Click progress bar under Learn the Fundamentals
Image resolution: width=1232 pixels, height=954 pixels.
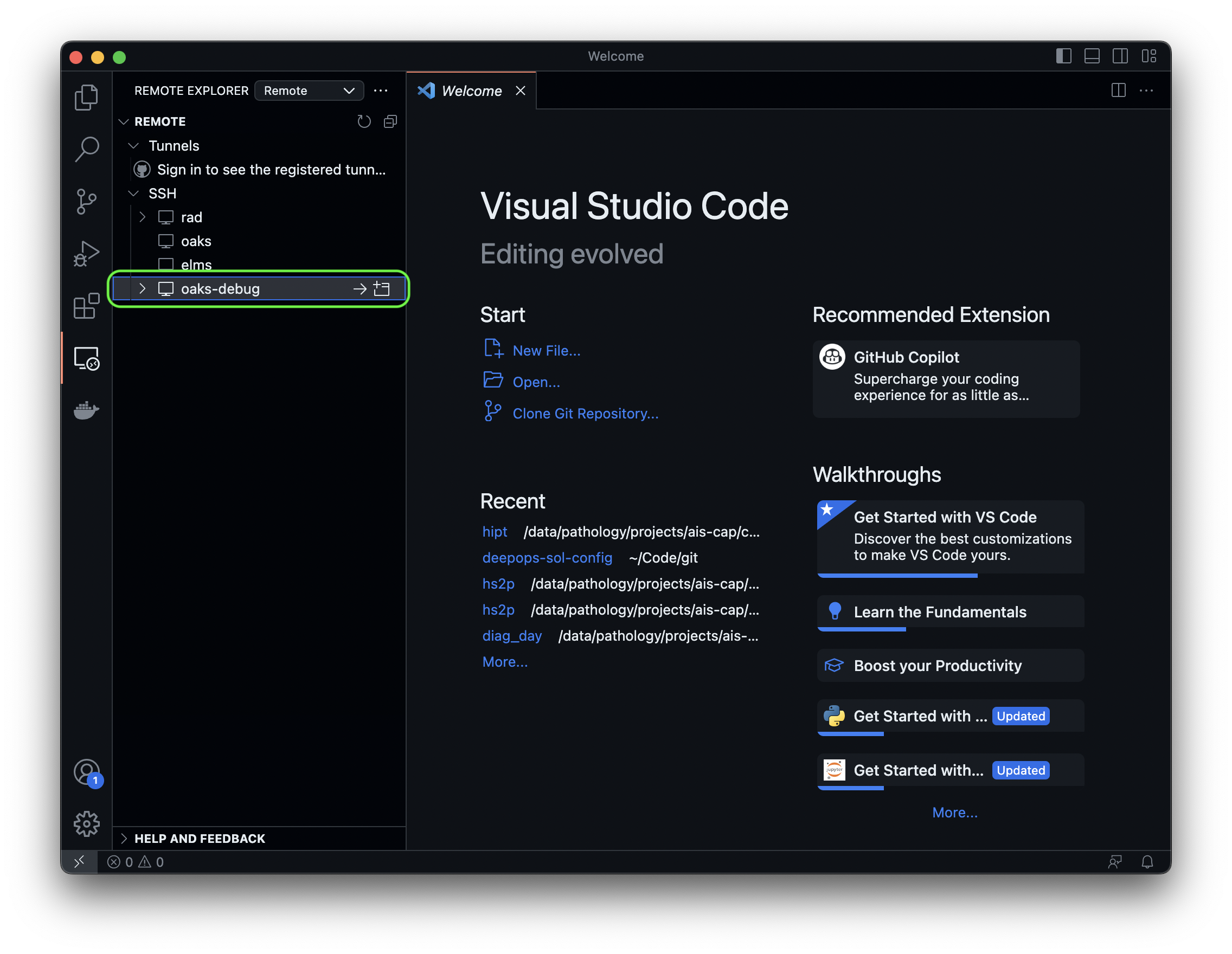(862, 629)
